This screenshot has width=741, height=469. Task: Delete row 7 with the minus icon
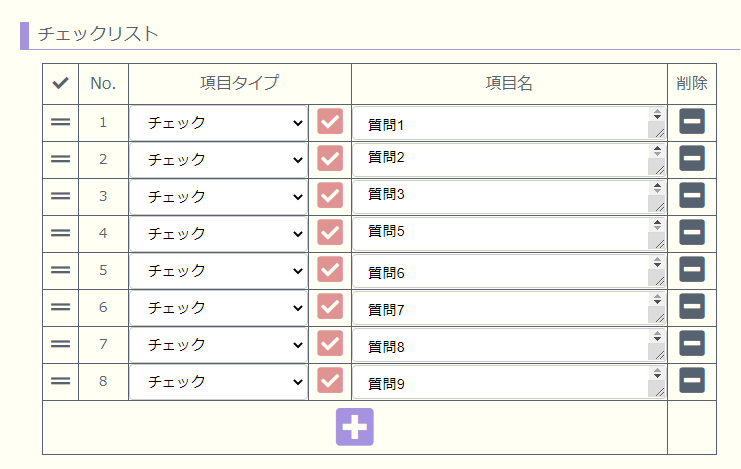(x=692, y=343)
